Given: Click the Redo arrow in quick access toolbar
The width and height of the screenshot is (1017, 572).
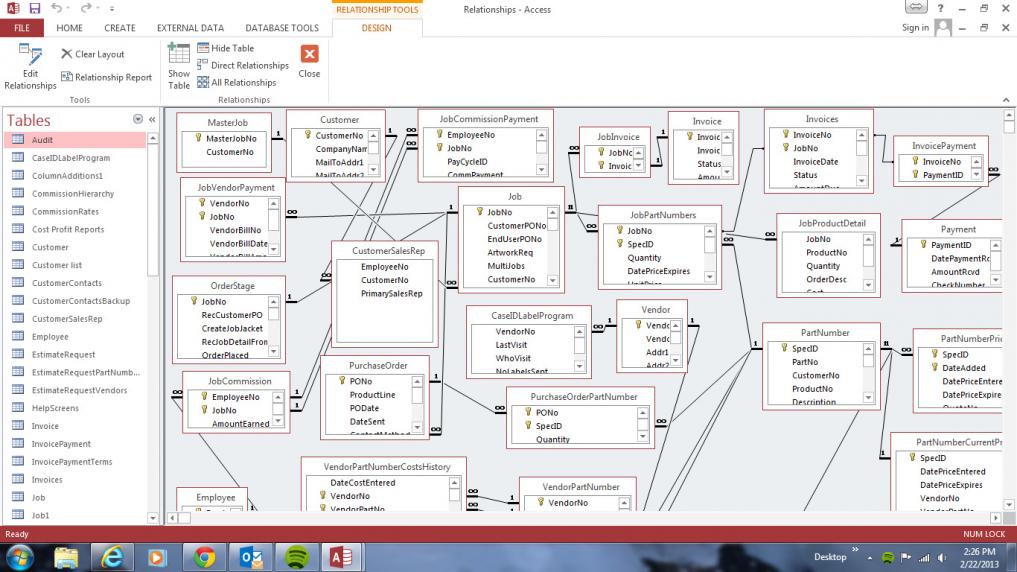Looking at the screenshot, I should pyautogui.click(x=85, y=8).
